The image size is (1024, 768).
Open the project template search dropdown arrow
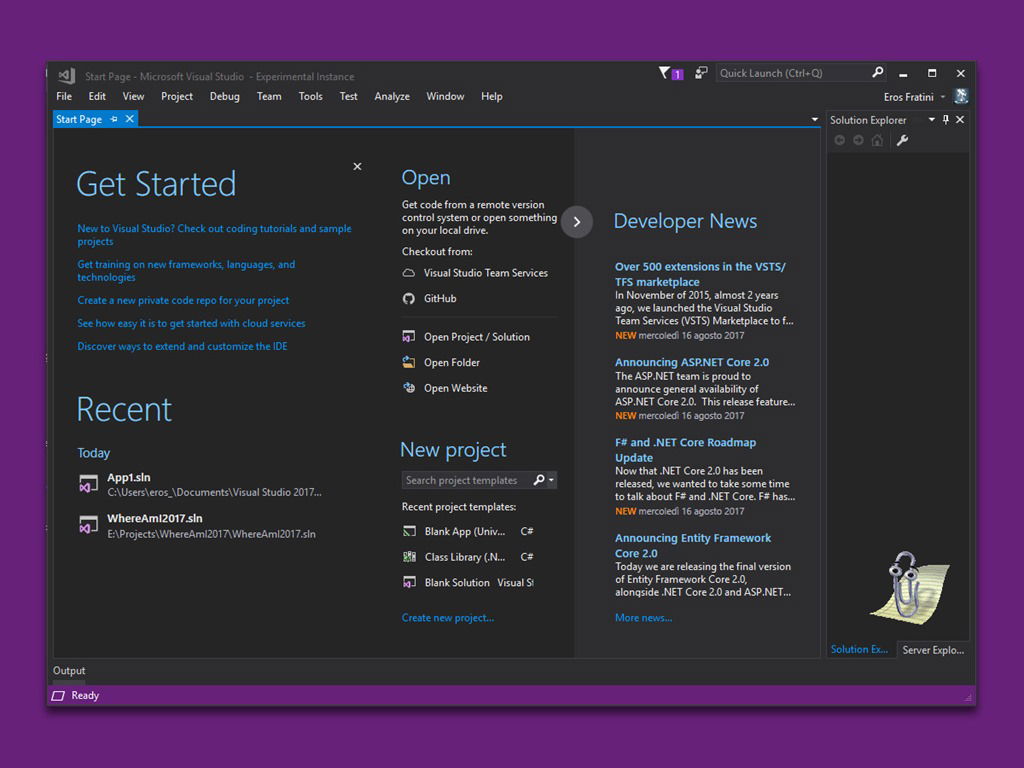click(551, 480)
